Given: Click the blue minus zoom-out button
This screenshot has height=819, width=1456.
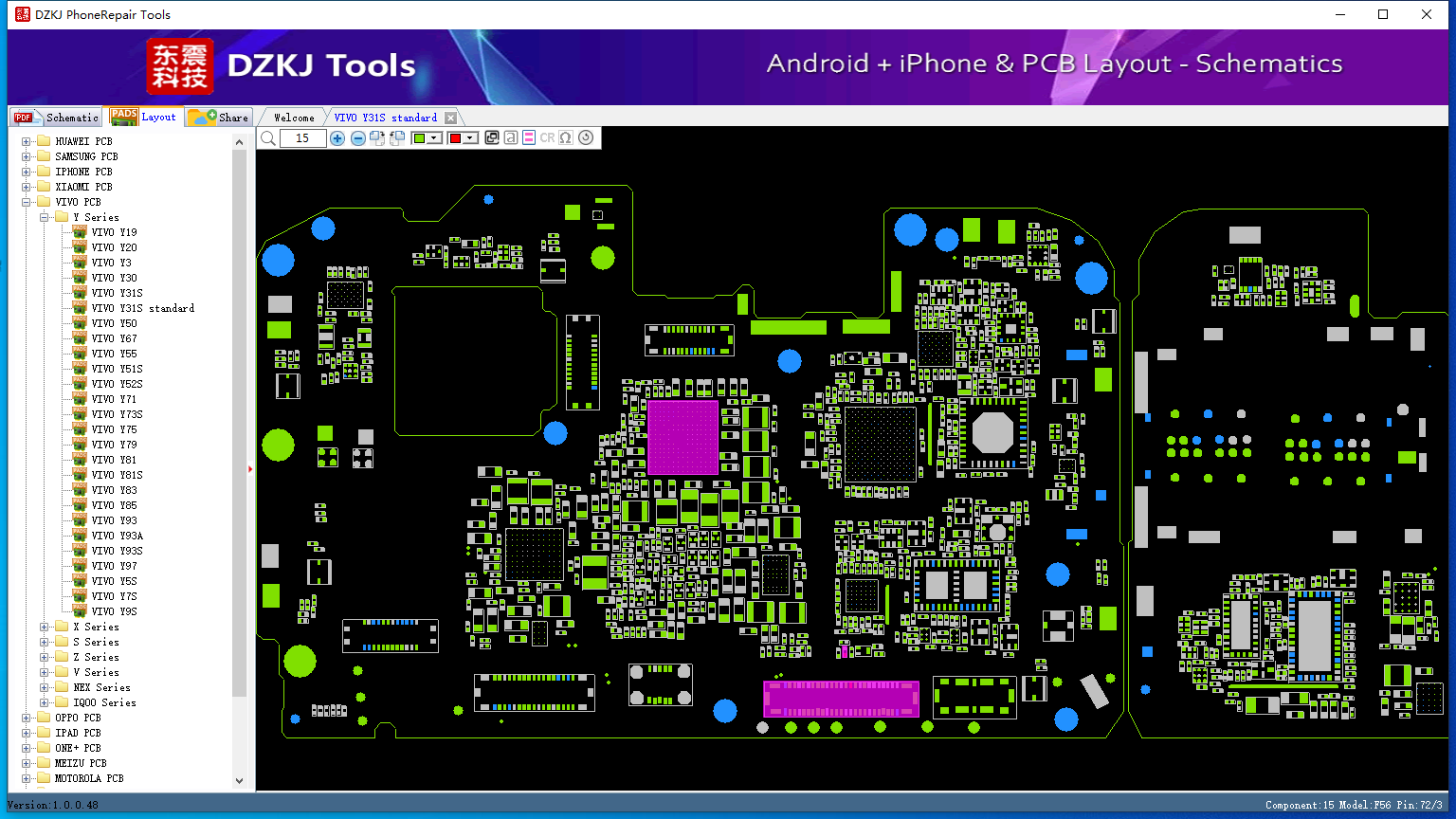Looking at the screenshot, I should [358, 138].
